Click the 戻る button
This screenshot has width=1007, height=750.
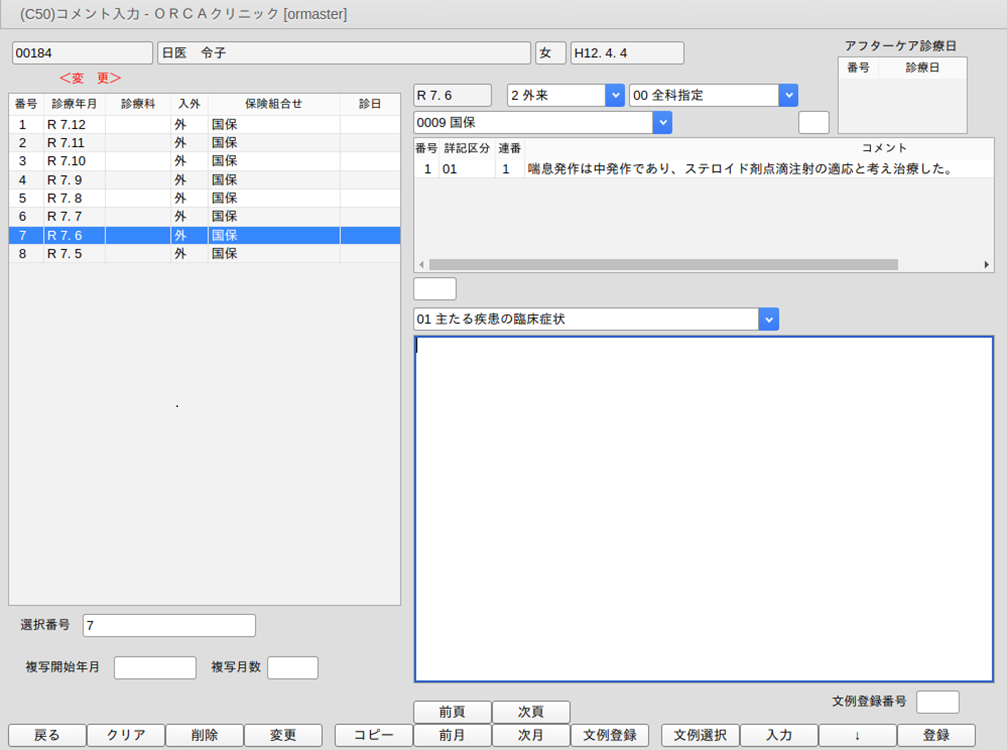(47, 735)
